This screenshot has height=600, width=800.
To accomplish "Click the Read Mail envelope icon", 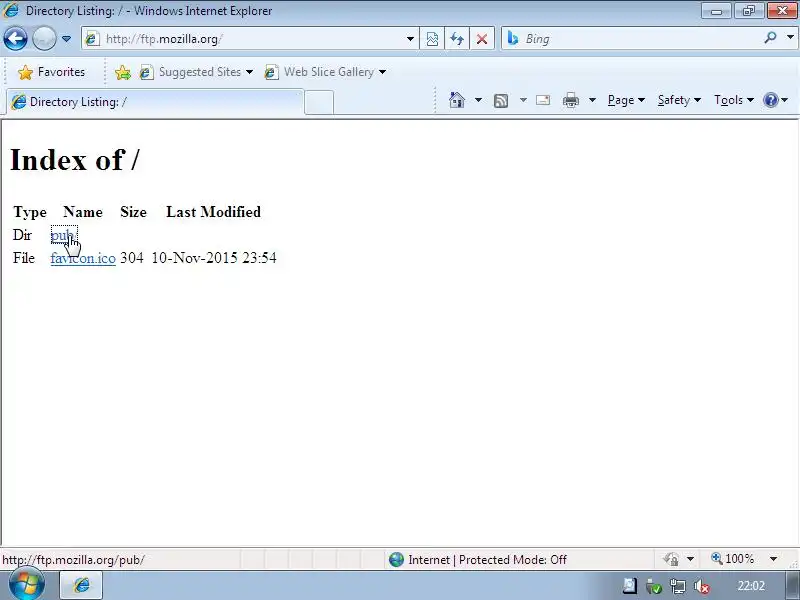I will pyautogui.click(x=543, y=100).
